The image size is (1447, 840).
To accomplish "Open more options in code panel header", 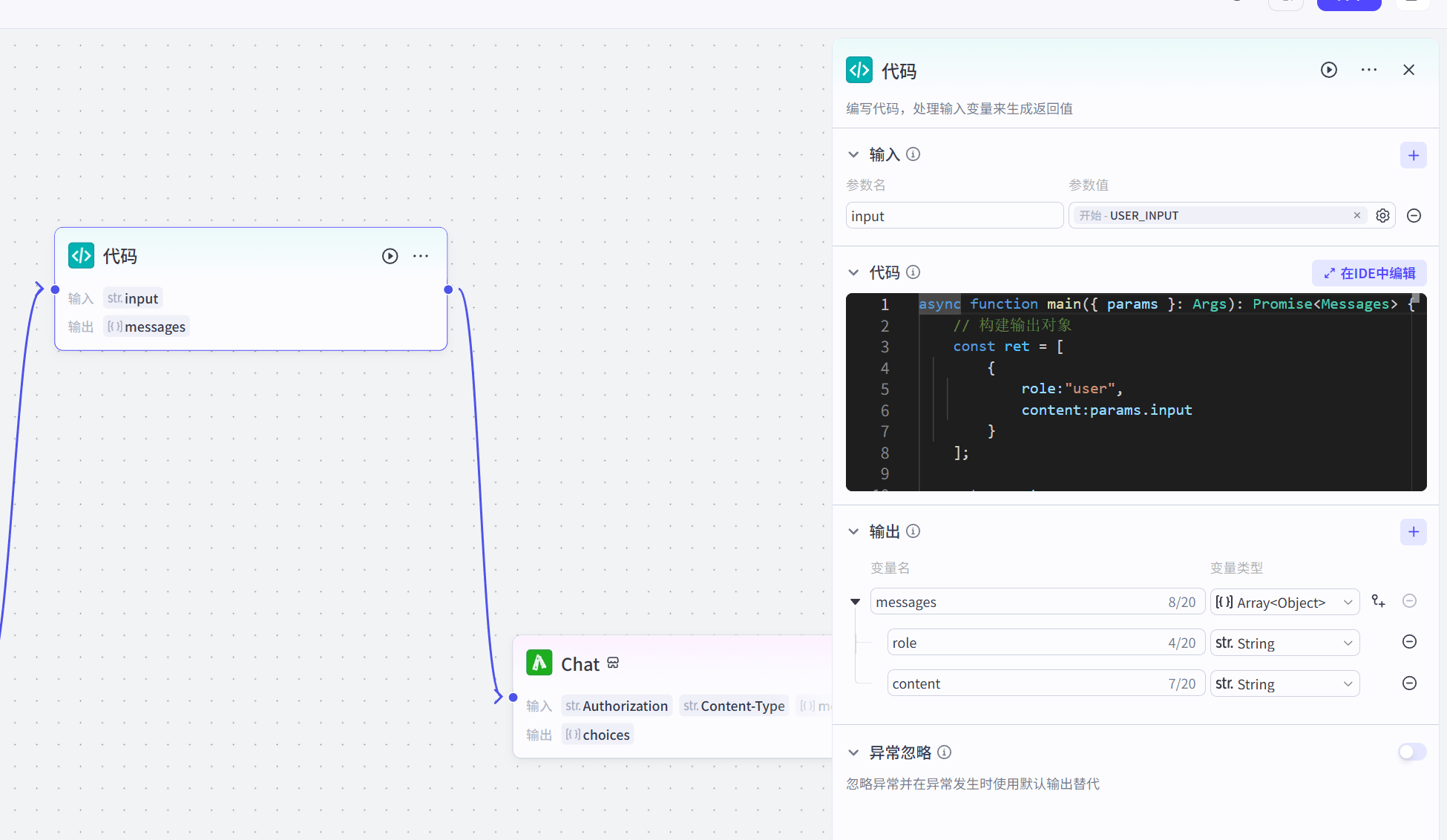I will pos(1369,70).
